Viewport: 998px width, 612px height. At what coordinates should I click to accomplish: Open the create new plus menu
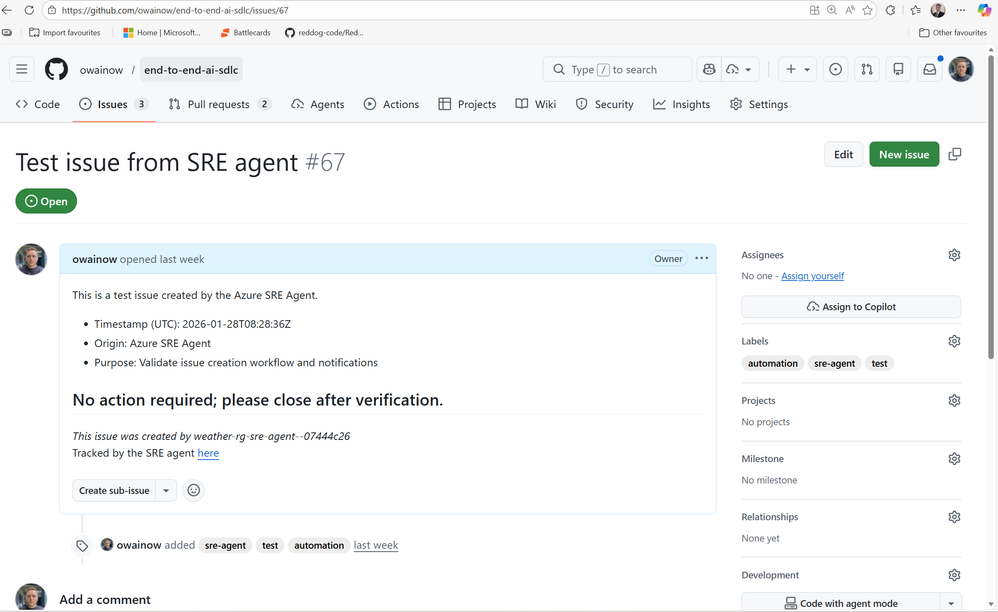(x=798, y=69)
